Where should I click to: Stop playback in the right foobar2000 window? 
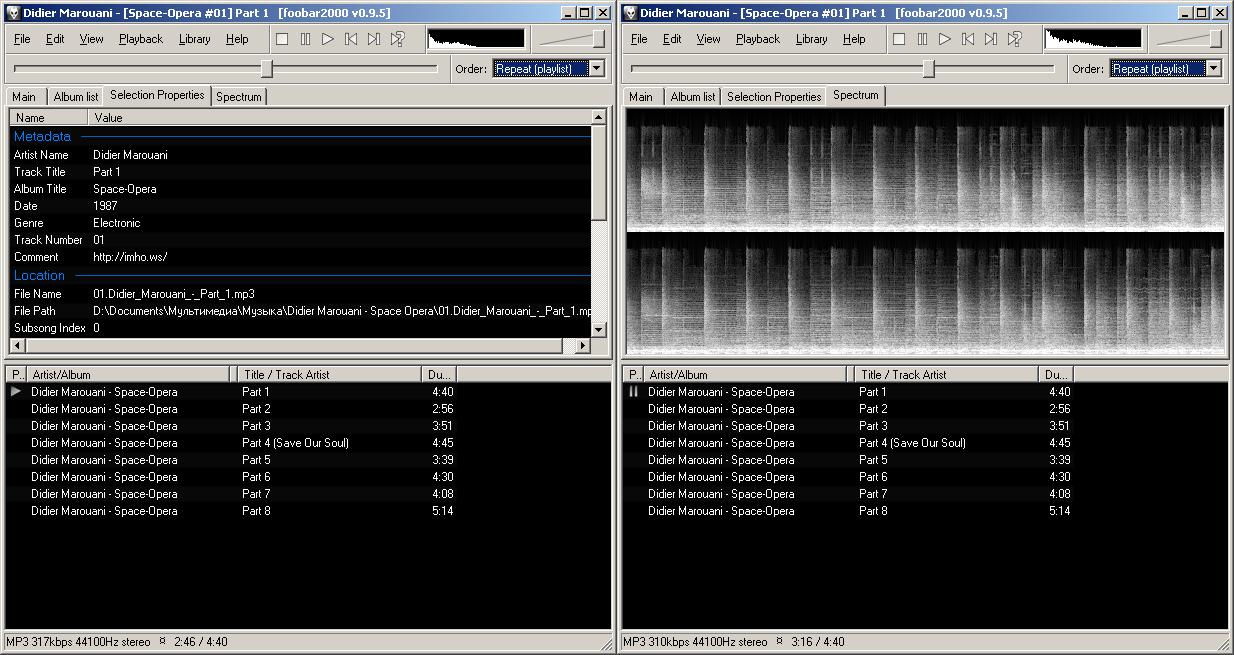coord(899,39)
